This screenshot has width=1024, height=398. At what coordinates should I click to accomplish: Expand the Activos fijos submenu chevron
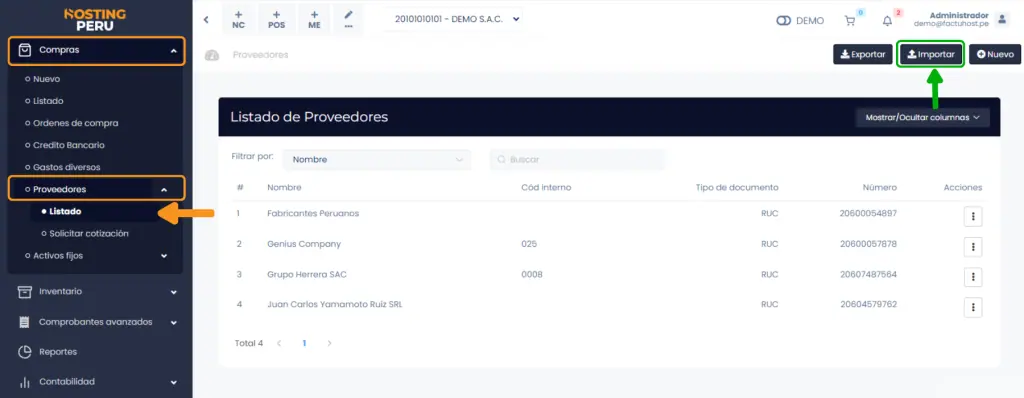pyautogui.click(x=164, y=256)
